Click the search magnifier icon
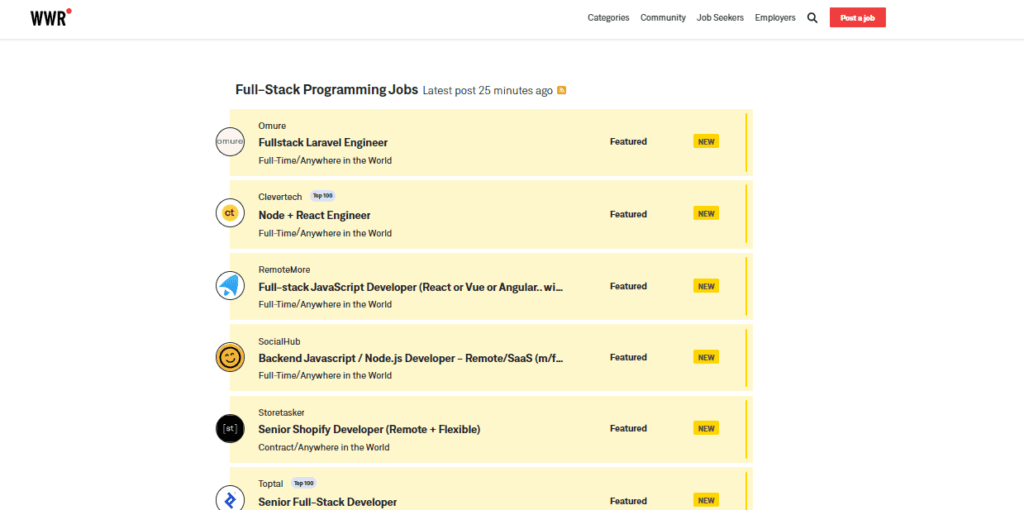Viewport: 1024px width, 510px height. tap(812, 18)
